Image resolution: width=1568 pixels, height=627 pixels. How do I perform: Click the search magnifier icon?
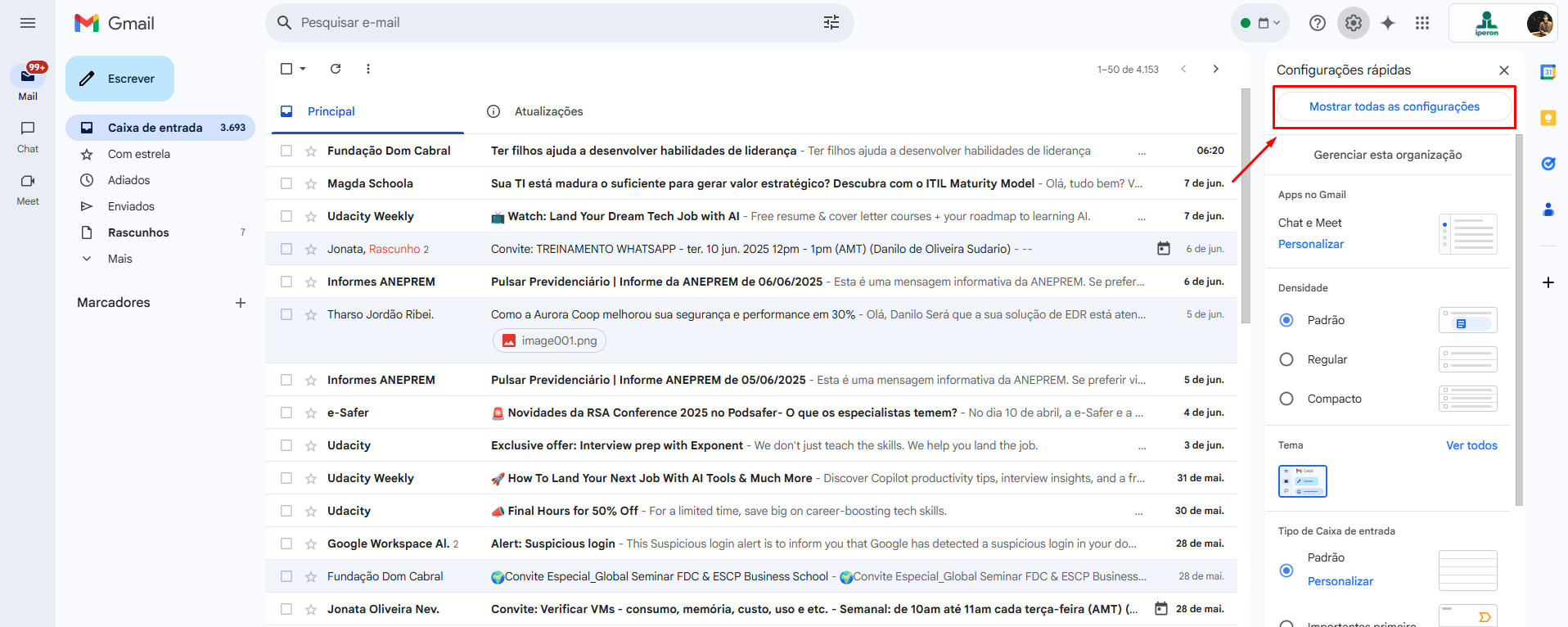(x=285, y=23)
